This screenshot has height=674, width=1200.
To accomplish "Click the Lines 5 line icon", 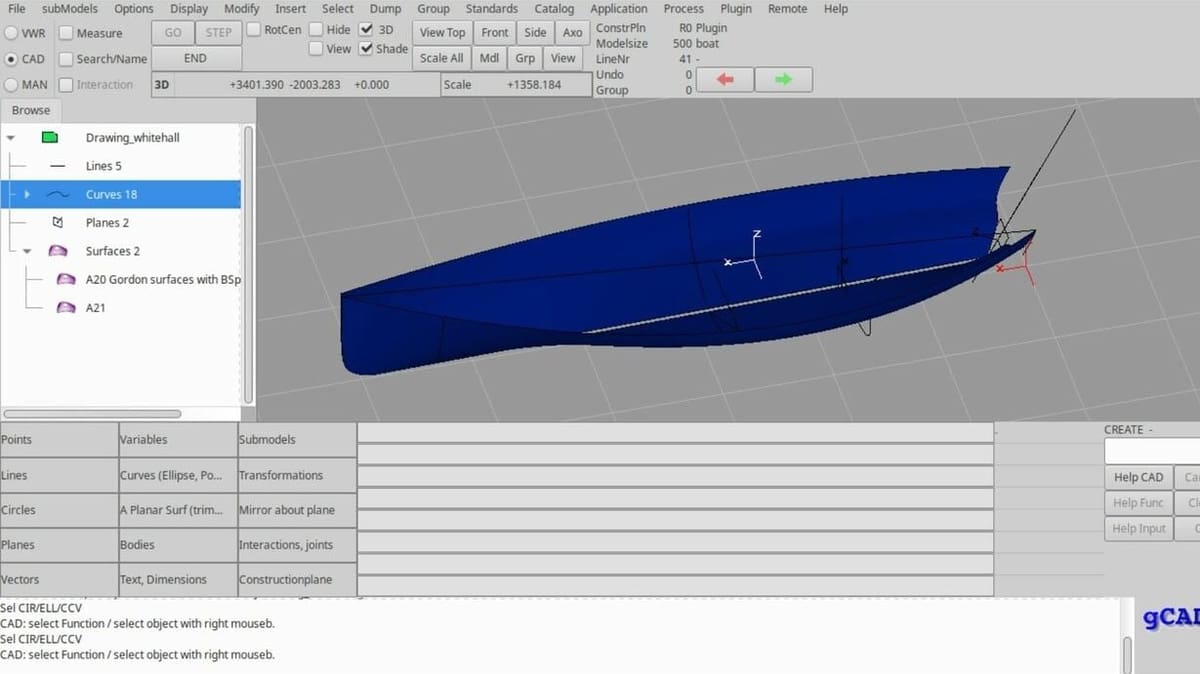I will click(x=58, y=166).
